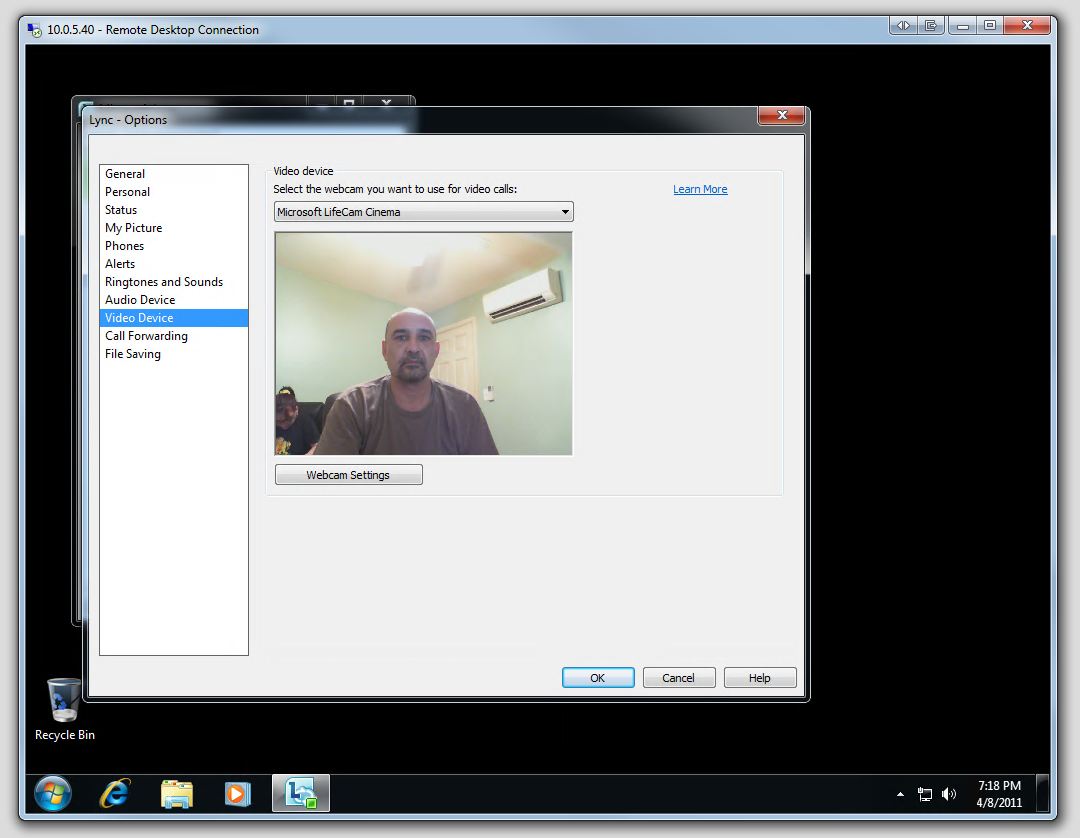Open Audio Device settings
1080x838 pixels.
(x=140, y=299)
